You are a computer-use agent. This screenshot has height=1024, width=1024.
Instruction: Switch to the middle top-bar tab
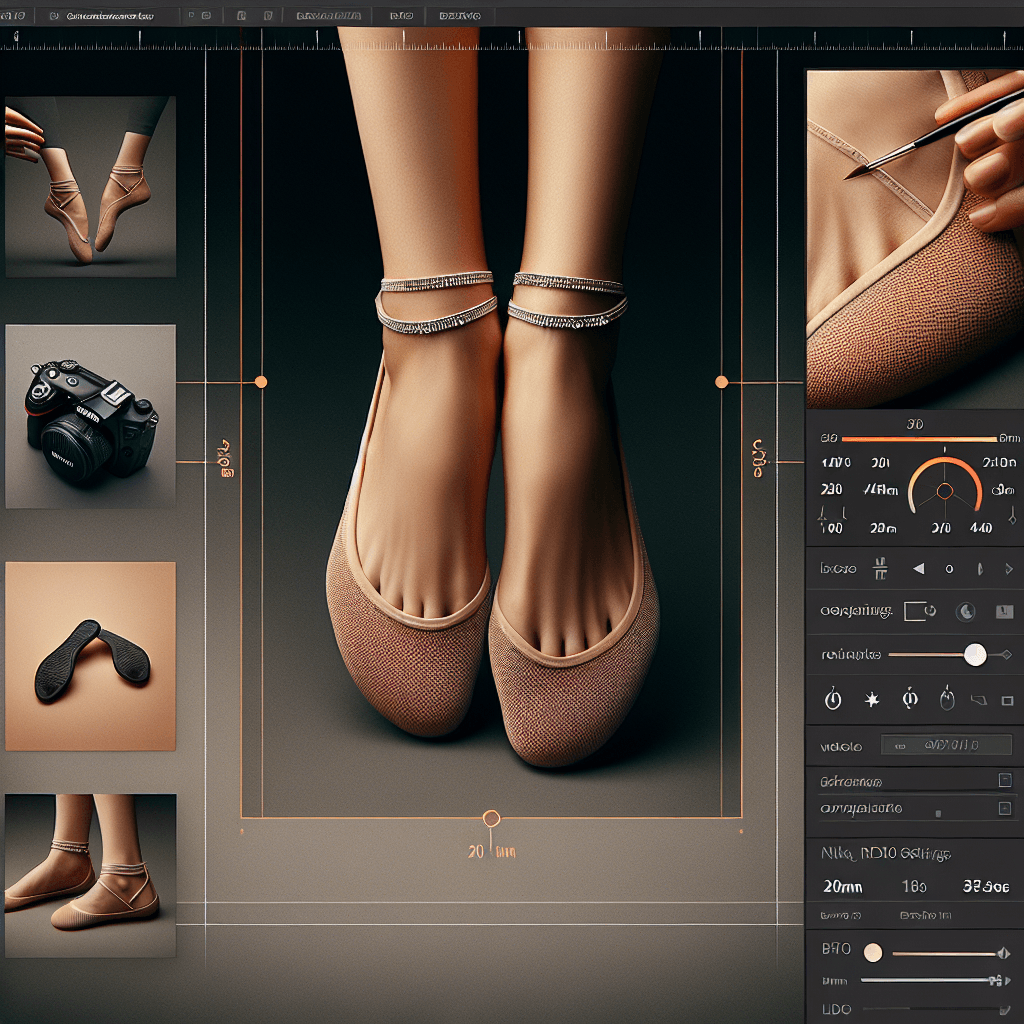(401, 16)
